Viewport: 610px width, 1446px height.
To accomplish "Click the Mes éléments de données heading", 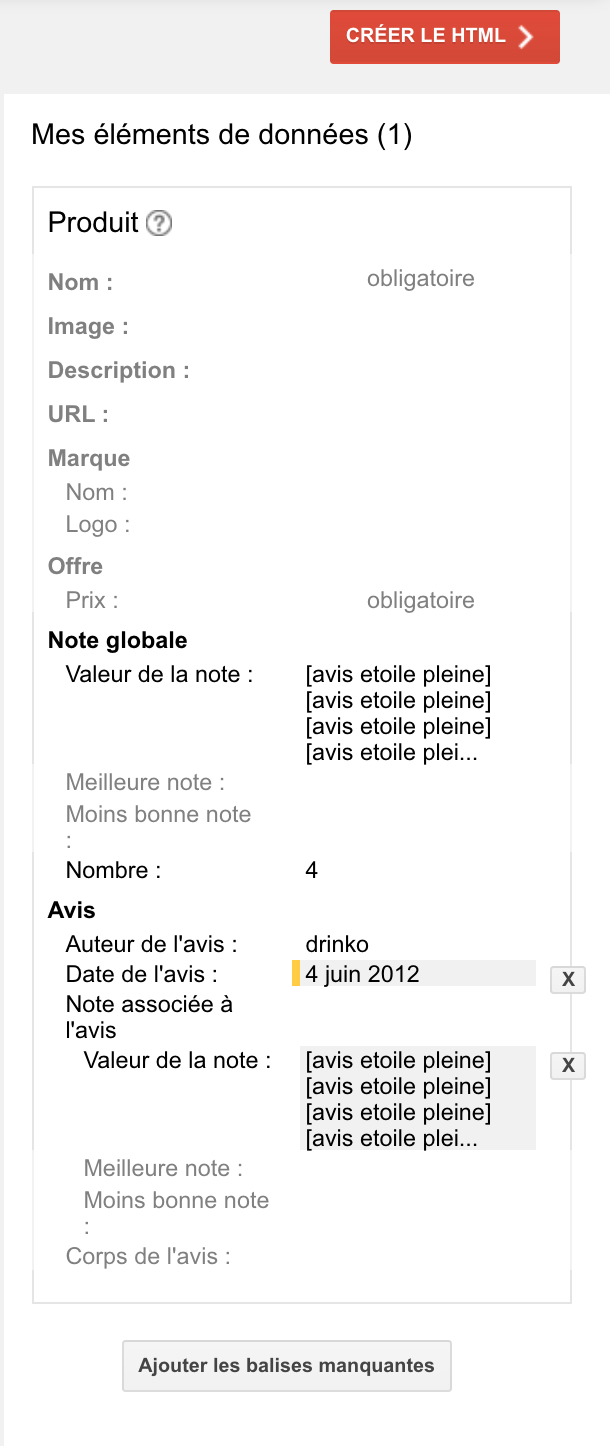I will tap(221, 135).
